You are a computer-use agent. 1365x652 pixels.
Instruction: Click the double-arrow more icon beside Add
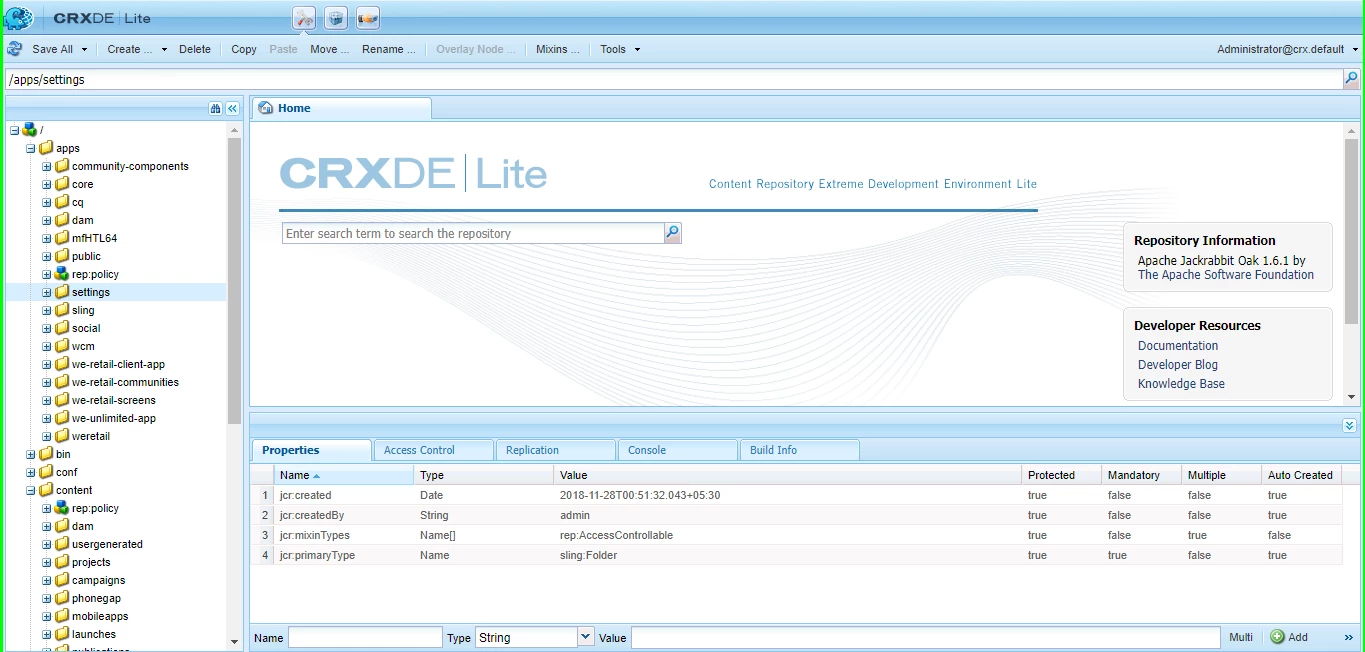pos(1349,637)
